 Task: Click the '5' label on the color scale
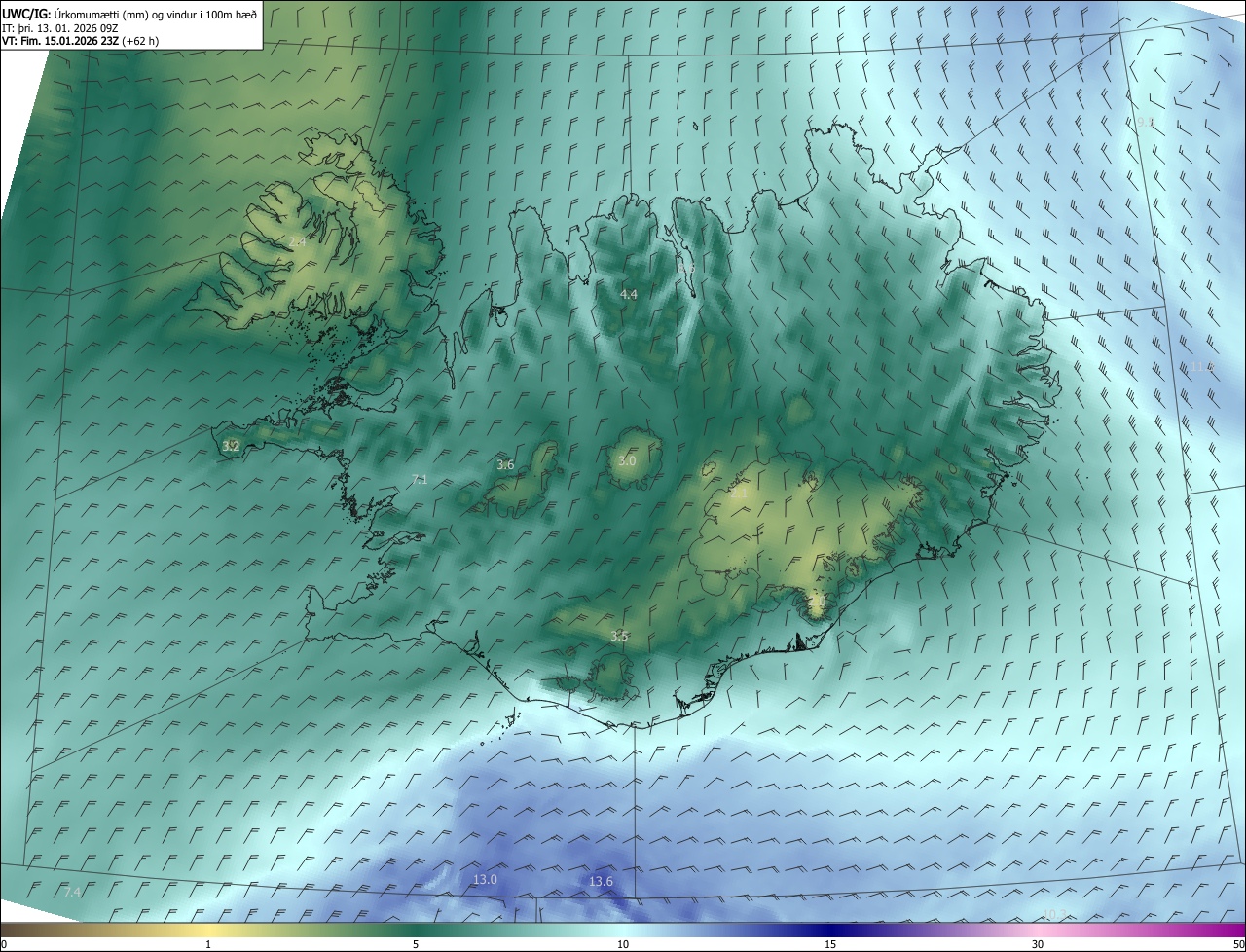[416, 944]
